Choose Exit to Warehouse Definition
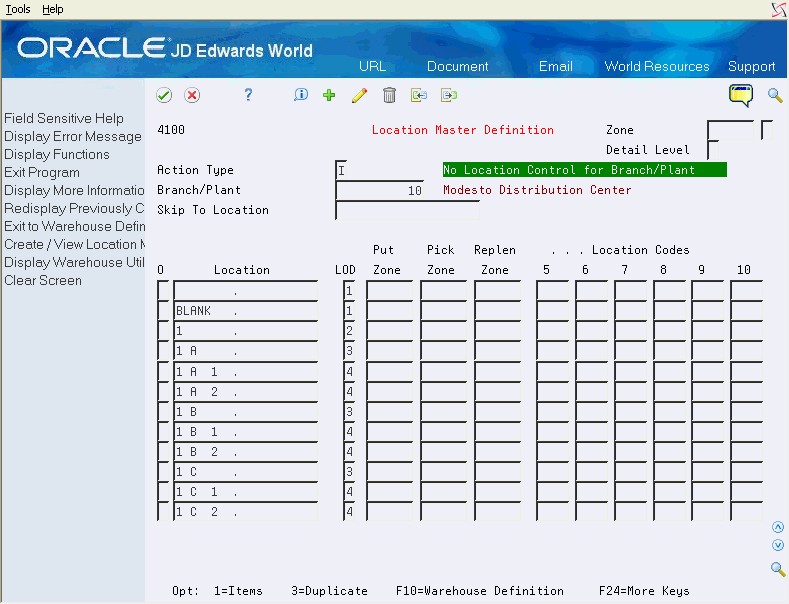 tap(74, 226)
